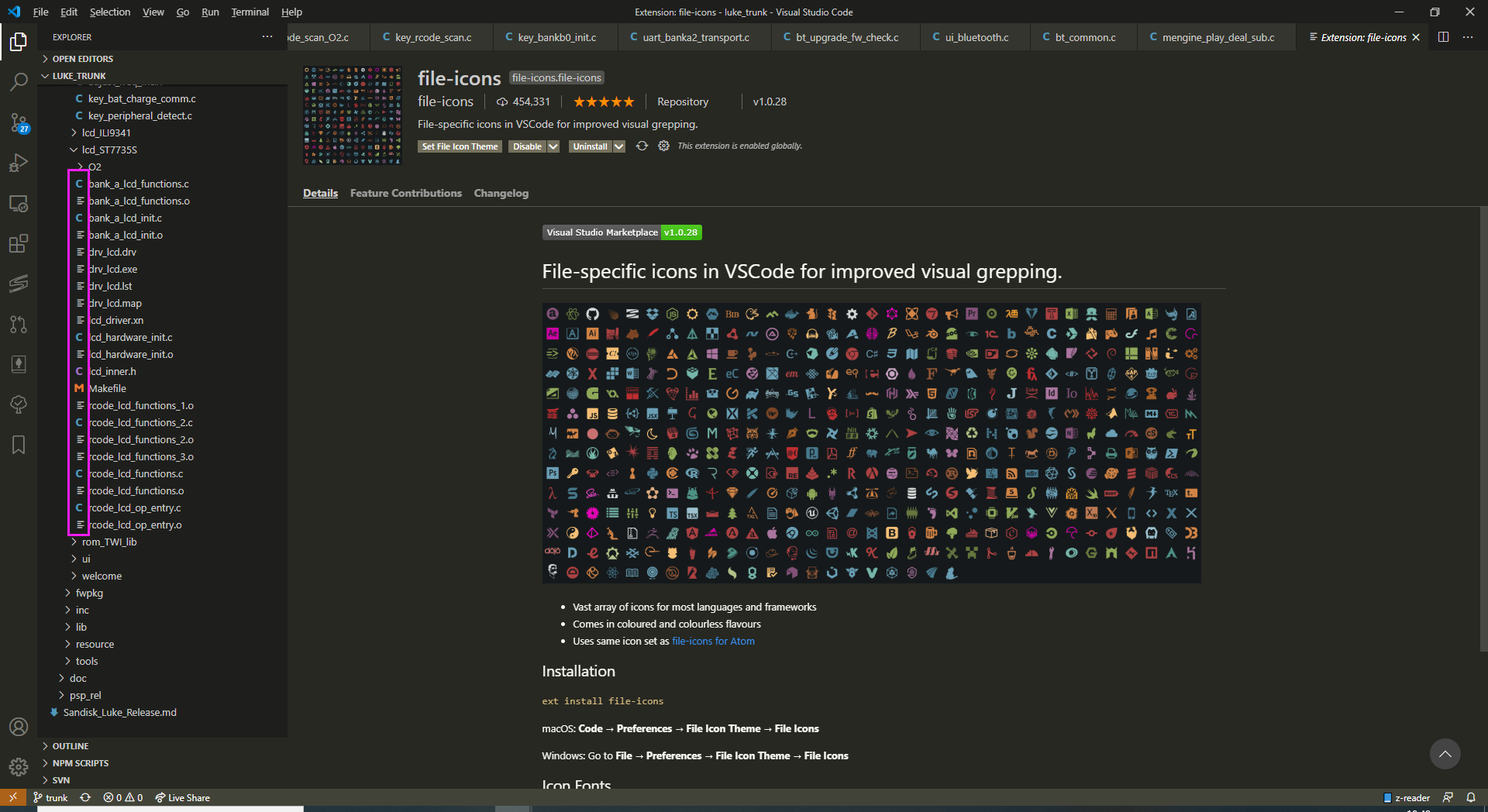
Task: Click the feedback icon in status bar
Action: point(1448,797)
